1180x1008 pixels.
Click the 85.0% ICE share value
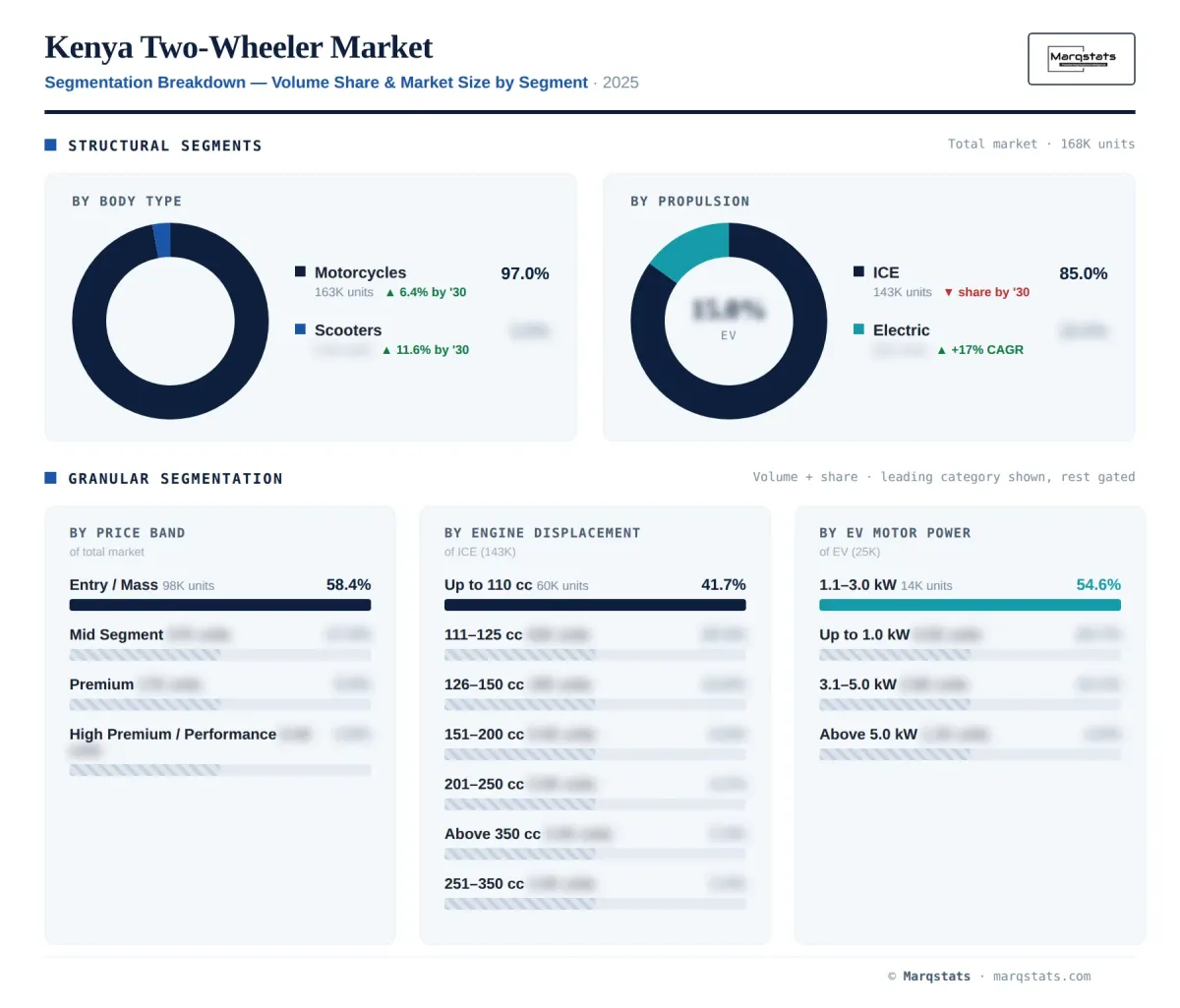click(1084, 273)
